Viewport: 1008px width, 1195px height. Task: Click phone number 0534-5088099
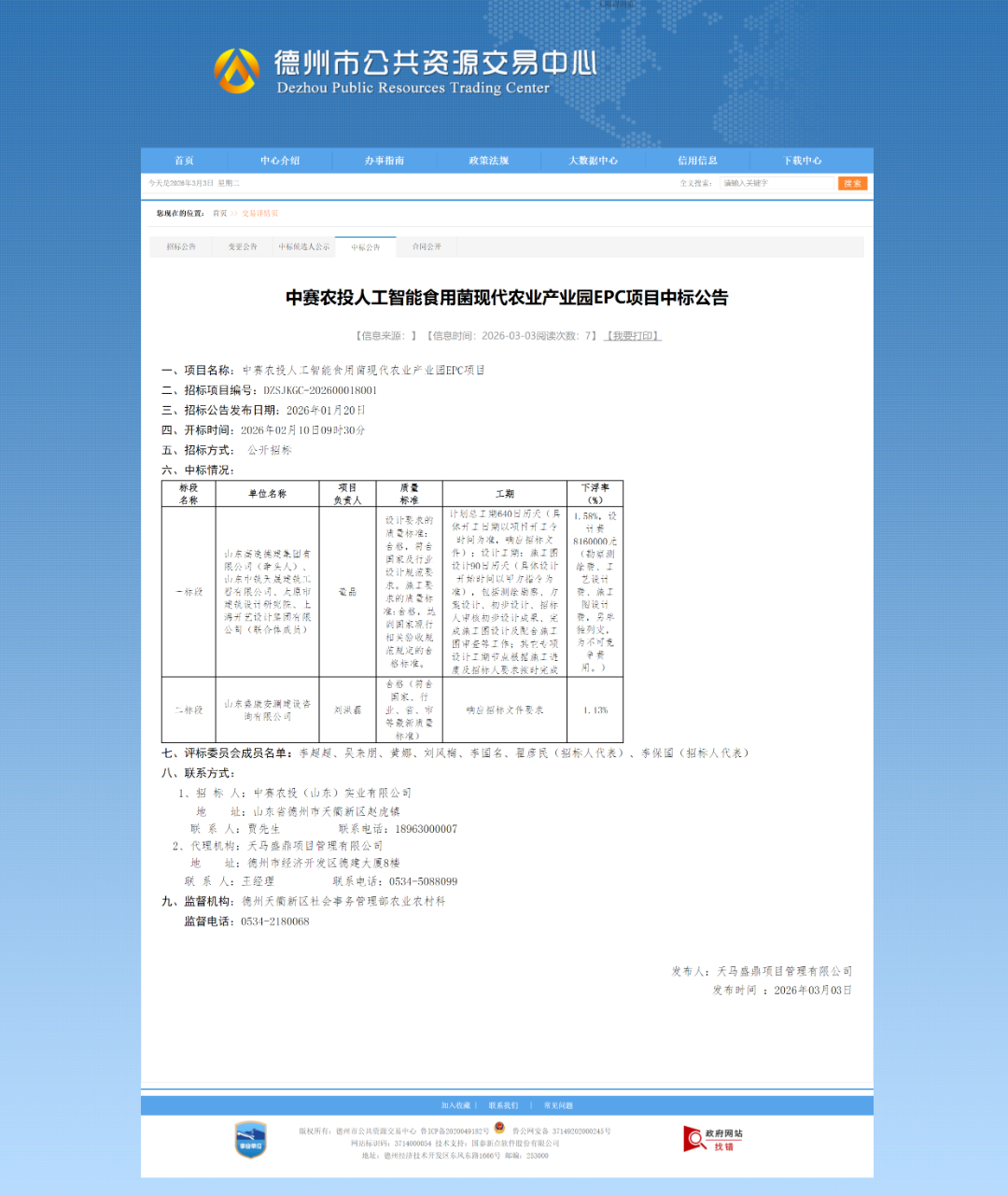(x=423, y=881)
